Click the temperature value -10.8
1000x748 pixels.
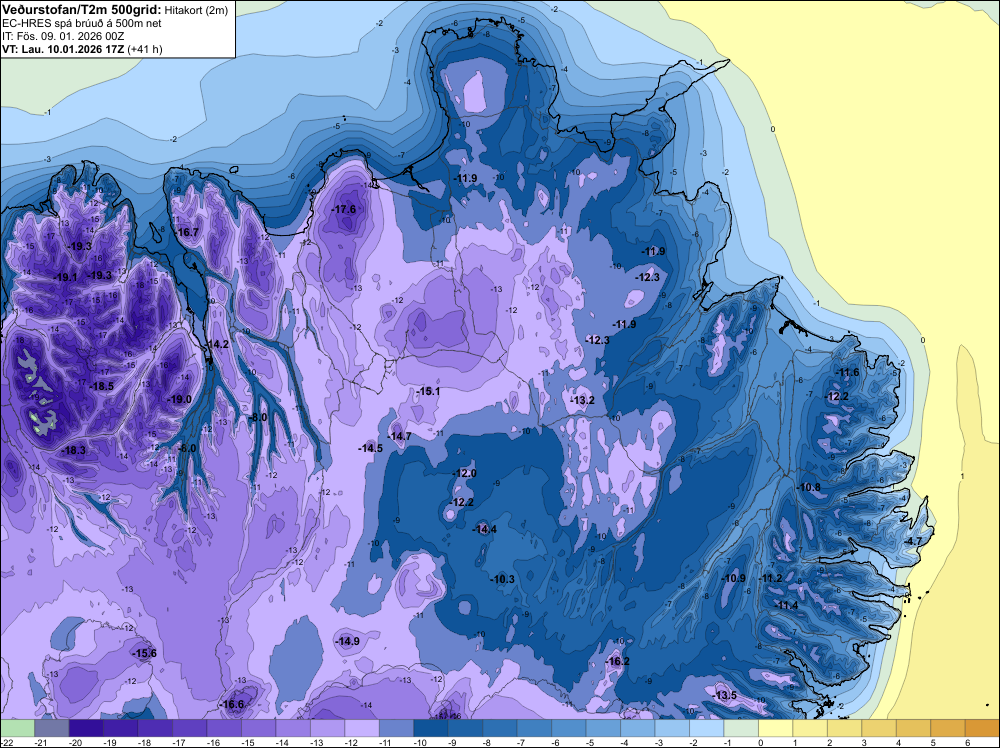tap(809, 487)
